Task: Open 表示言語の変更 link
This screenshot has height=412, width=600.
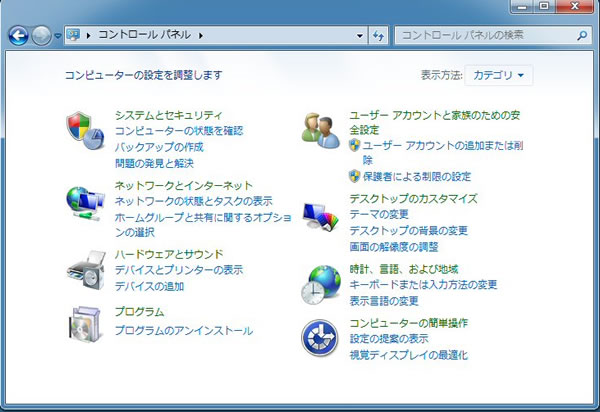Action: (x=384, y=301)
